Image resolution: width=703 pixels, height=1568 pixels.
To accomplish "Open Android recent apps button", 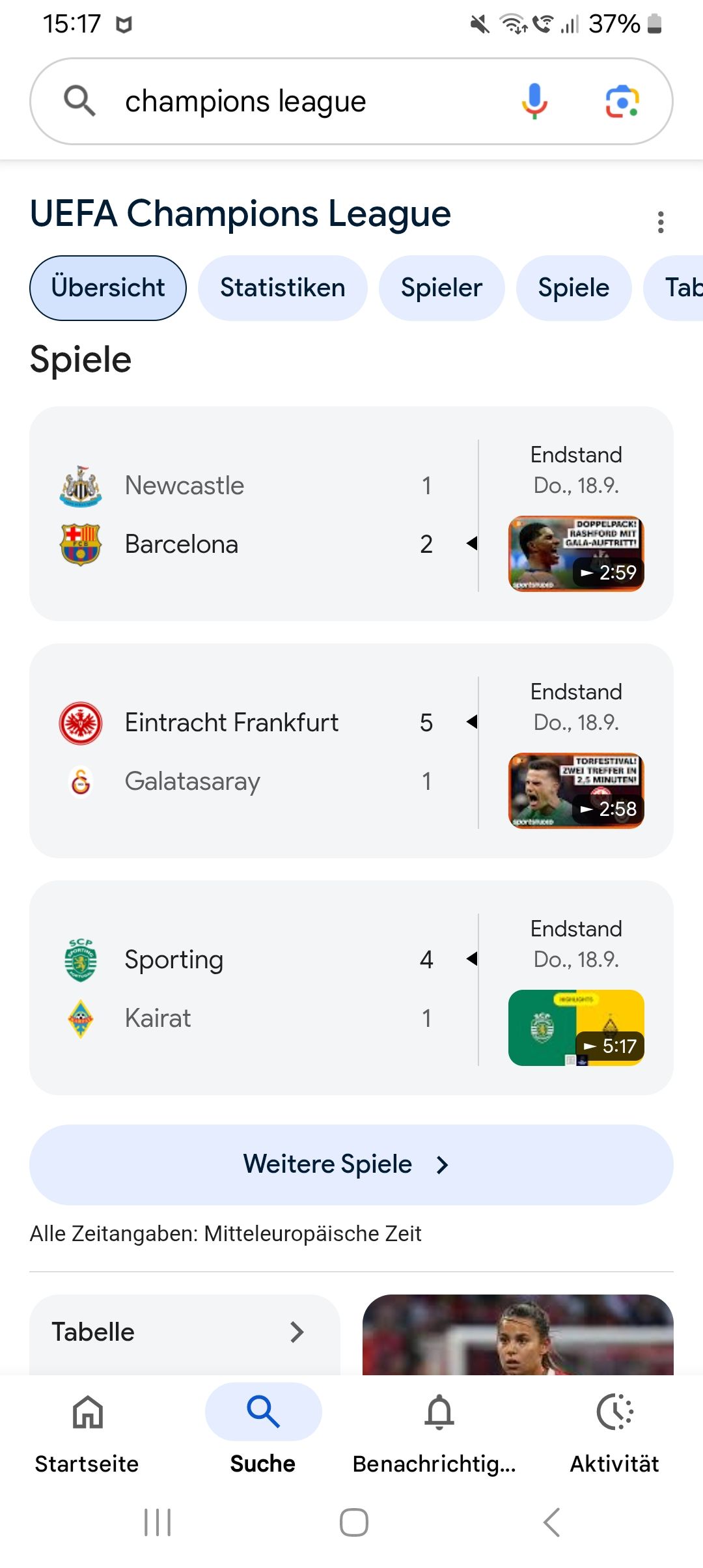I will [158, 1522].
